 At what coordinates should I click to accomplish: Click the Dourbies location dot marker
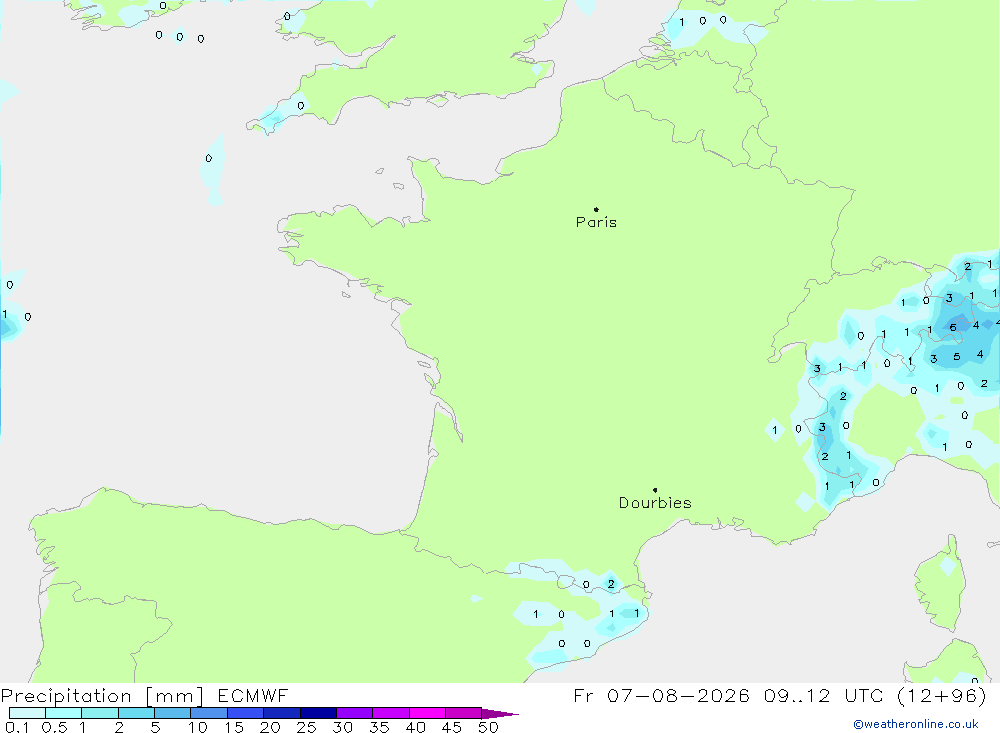coord(655,490)
